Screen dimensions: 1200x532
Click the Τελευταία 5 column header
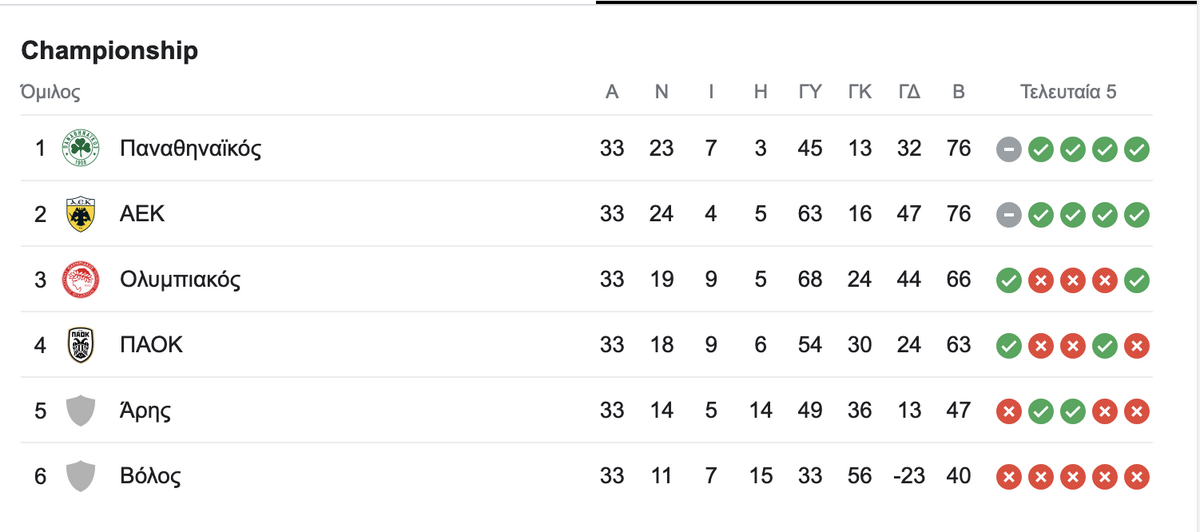pyautogui.click(x=1068, y=92)
